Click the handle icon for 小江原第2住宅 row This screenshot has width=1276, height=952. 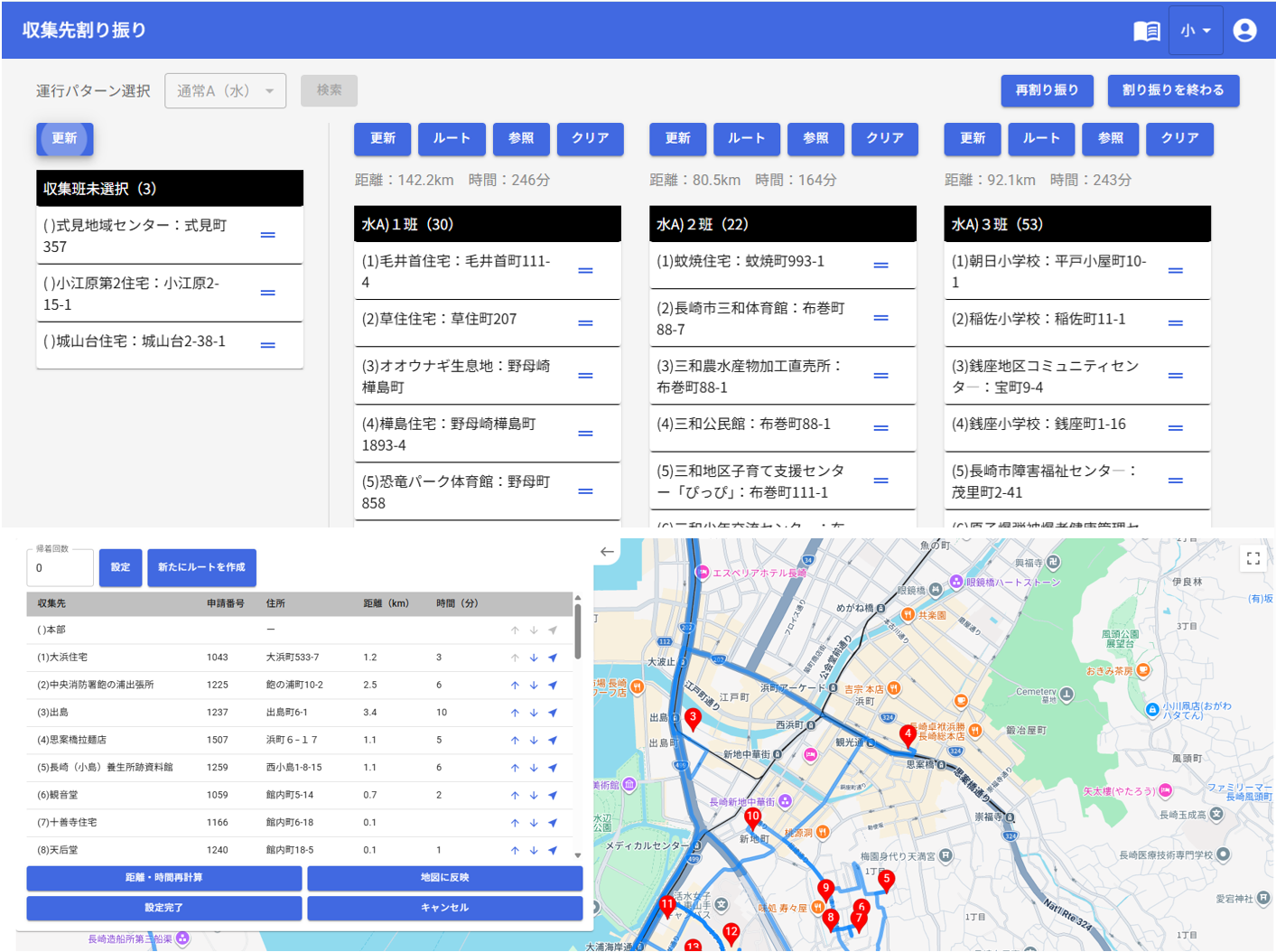coord(268,293)
